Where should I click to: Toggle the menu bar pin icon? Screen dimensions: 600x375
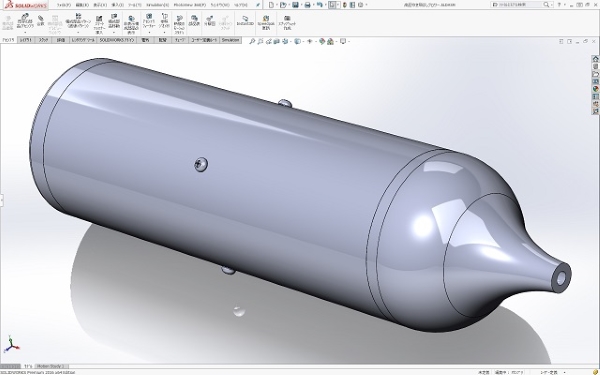(258, 5)
